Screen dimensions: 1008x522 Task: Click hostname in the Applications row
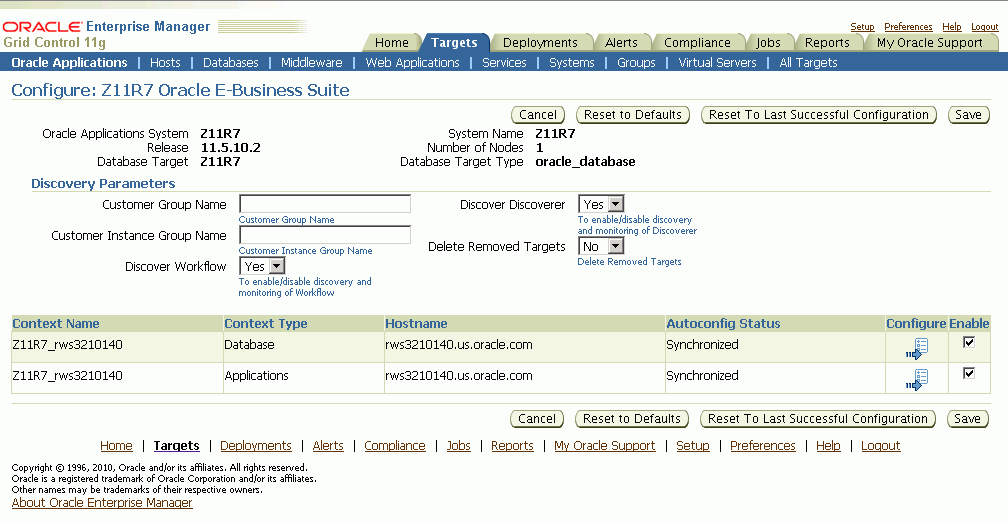[458, 375]
